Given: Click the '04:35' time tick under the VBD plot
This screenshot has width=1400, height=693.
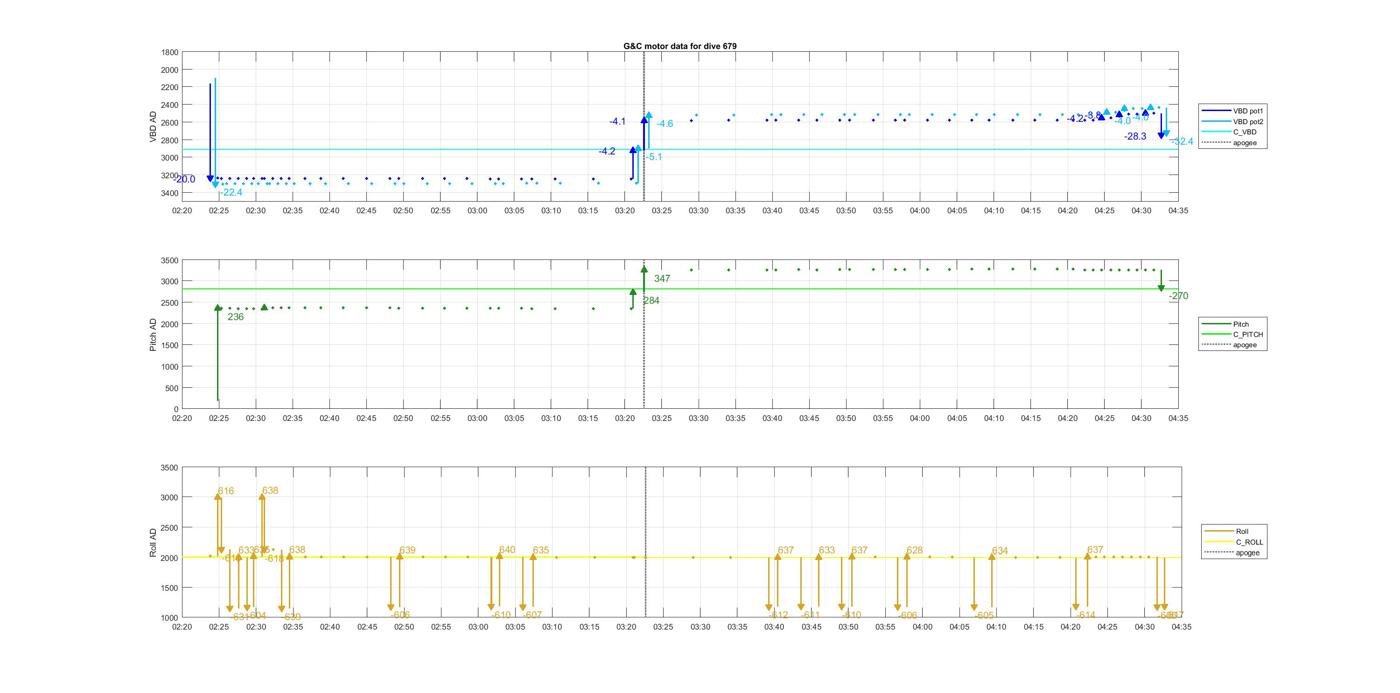Looking at the screenshot, I should pos(1178,211).
